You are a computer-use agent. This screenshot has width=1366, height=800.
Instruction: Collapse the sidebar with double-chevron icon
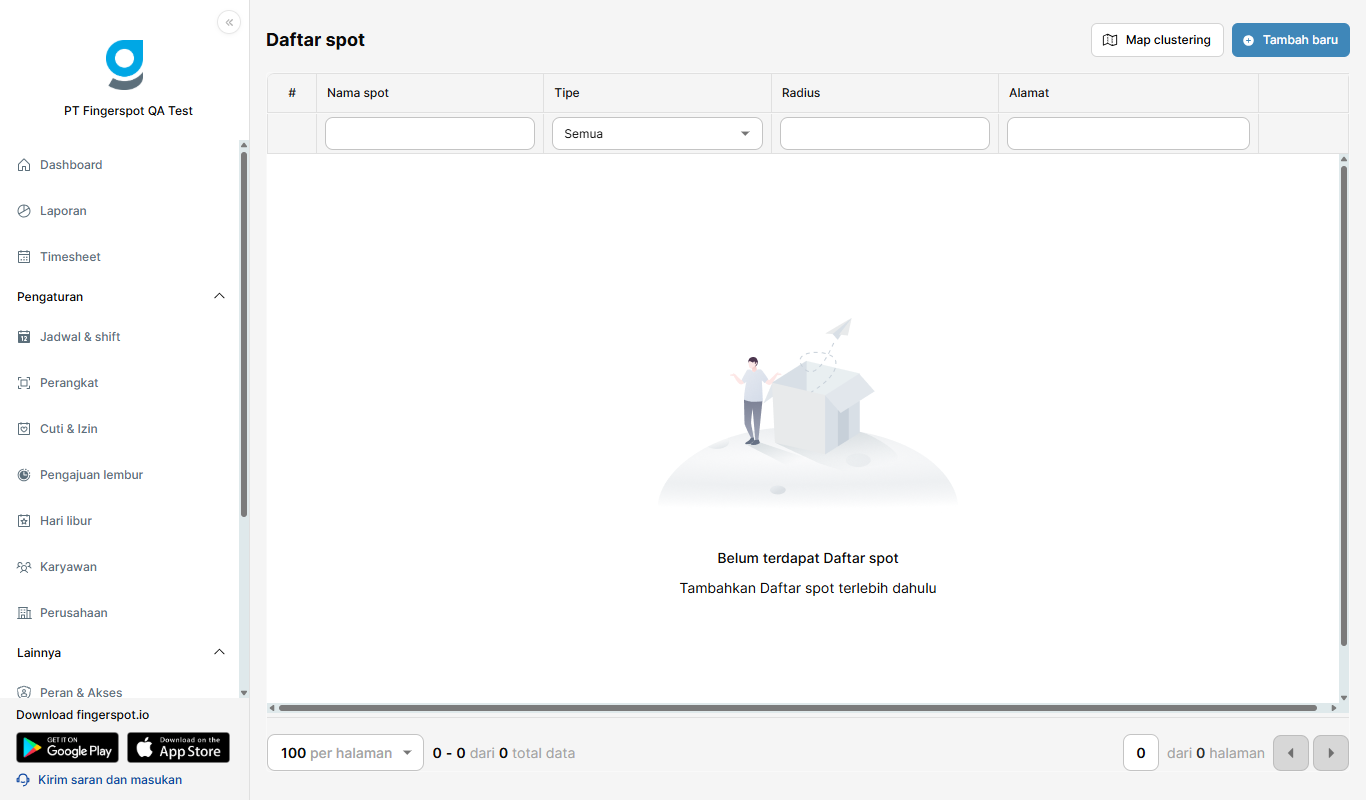(x=229, y=22)
